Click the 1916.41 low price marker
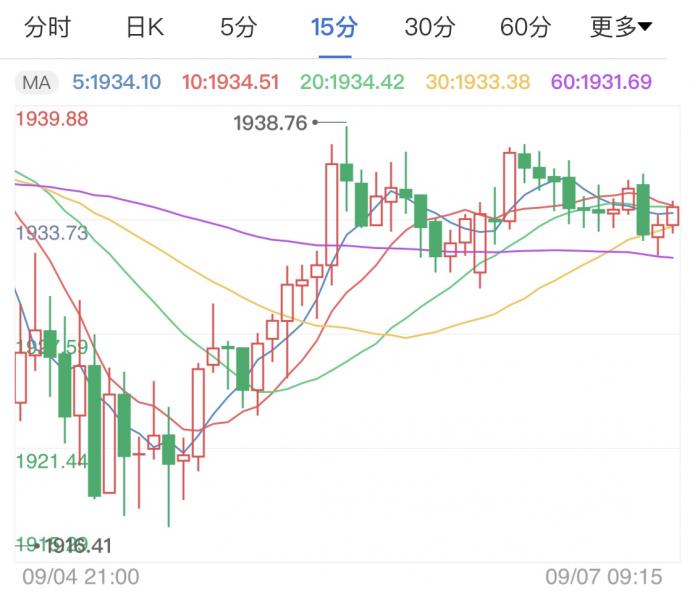Image resolution: width=695 pixels, height=600 pixels. (78, 546)
